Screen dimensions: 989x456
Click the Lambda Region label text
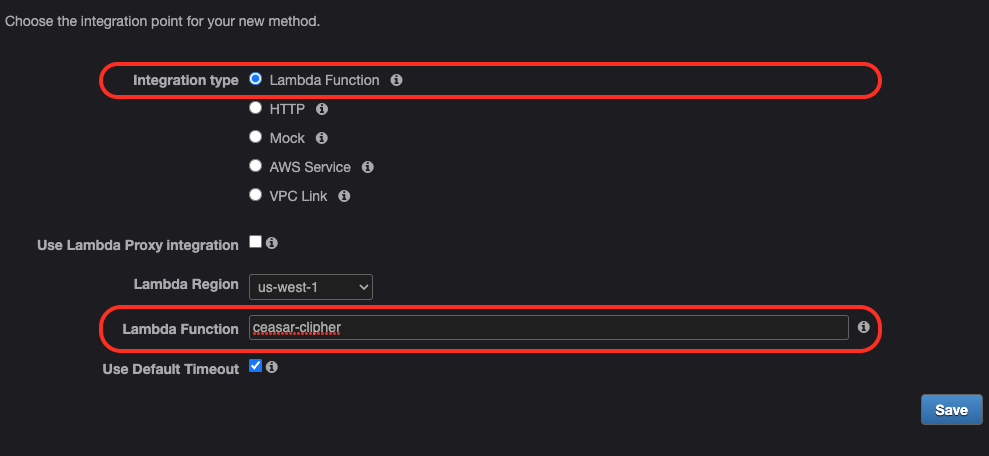pos(186,284)
